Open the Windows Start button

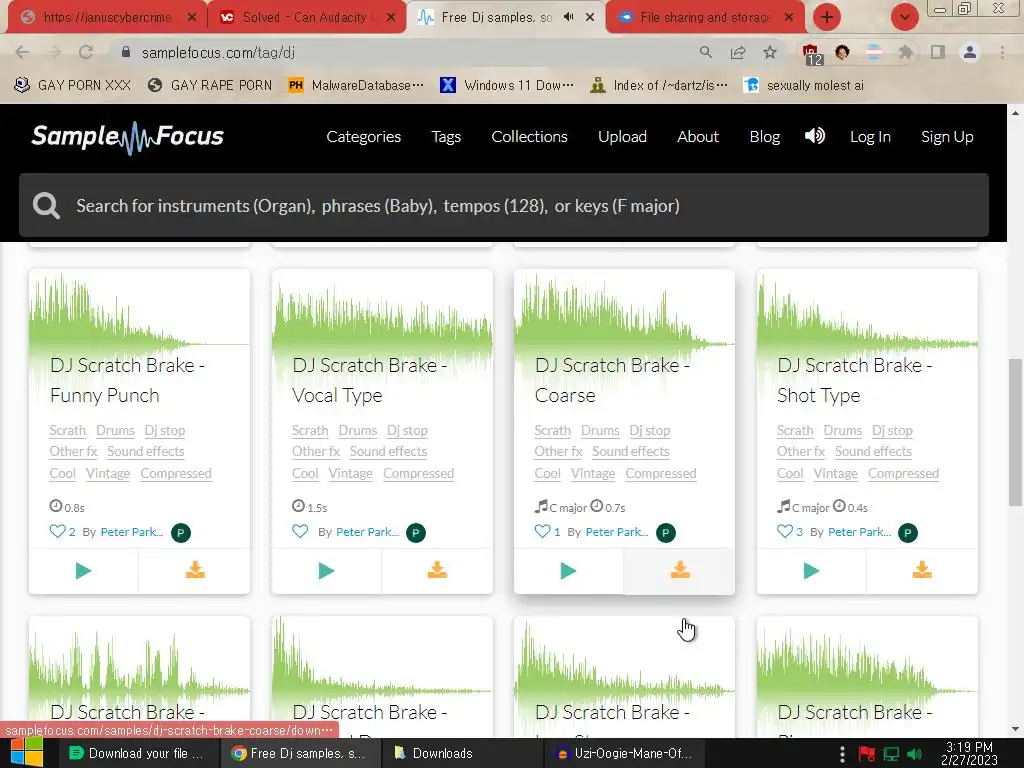coord(26,753)
